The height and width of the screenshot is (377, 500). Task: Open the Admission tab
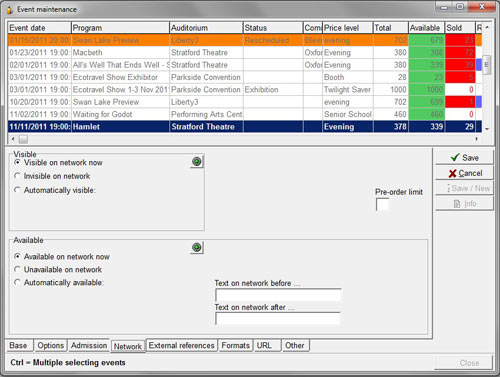click(89, 345)
